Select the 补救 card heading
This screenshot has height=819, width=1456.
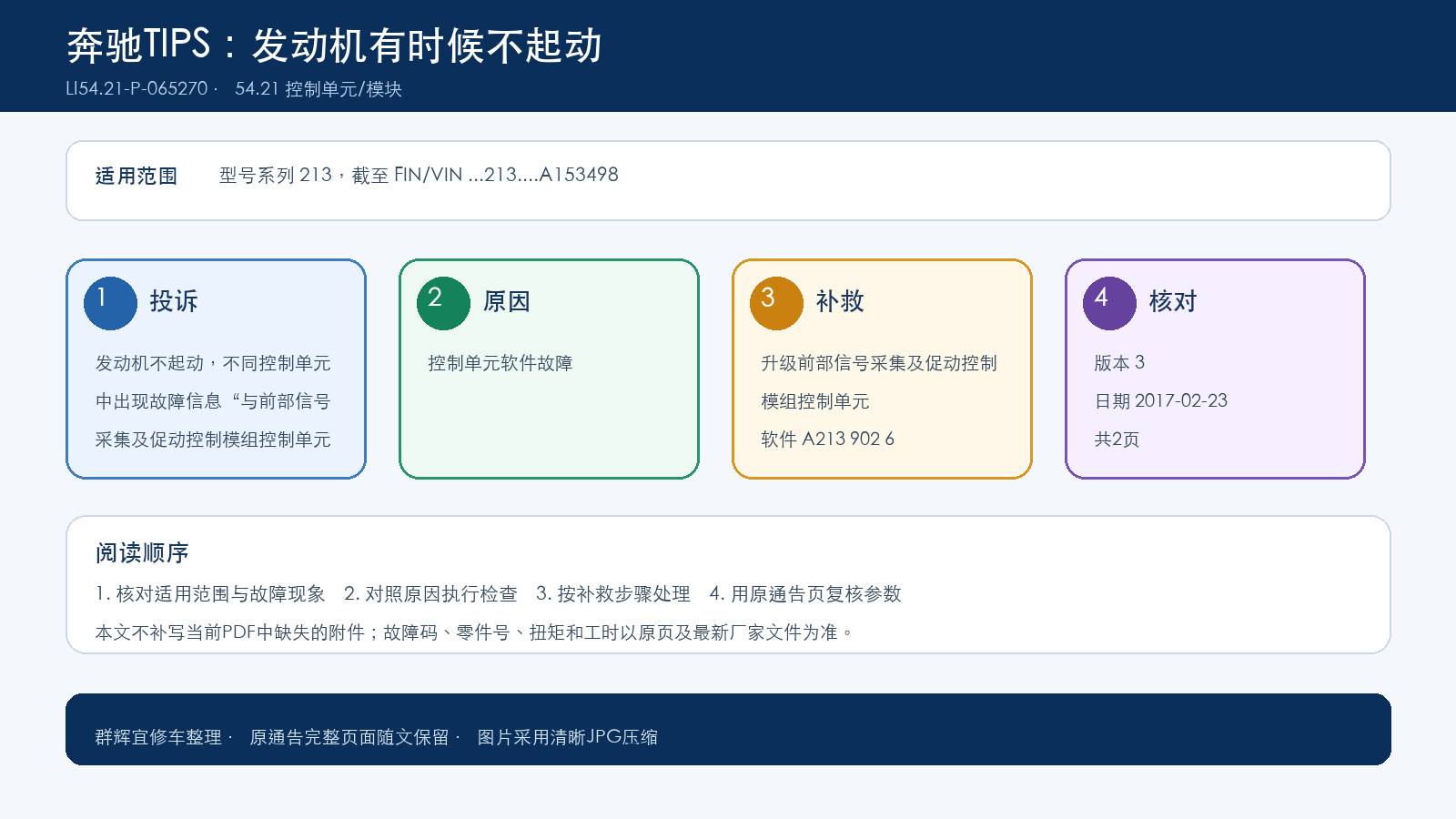(840, 301)
